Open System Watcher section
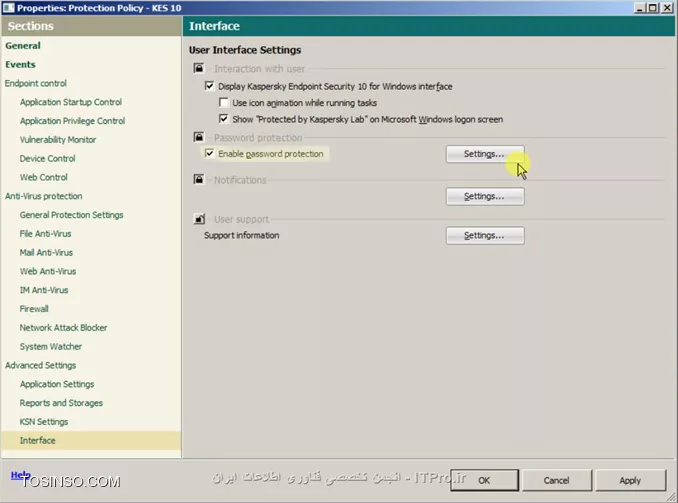Screen dimensions: 678x503 51,346
